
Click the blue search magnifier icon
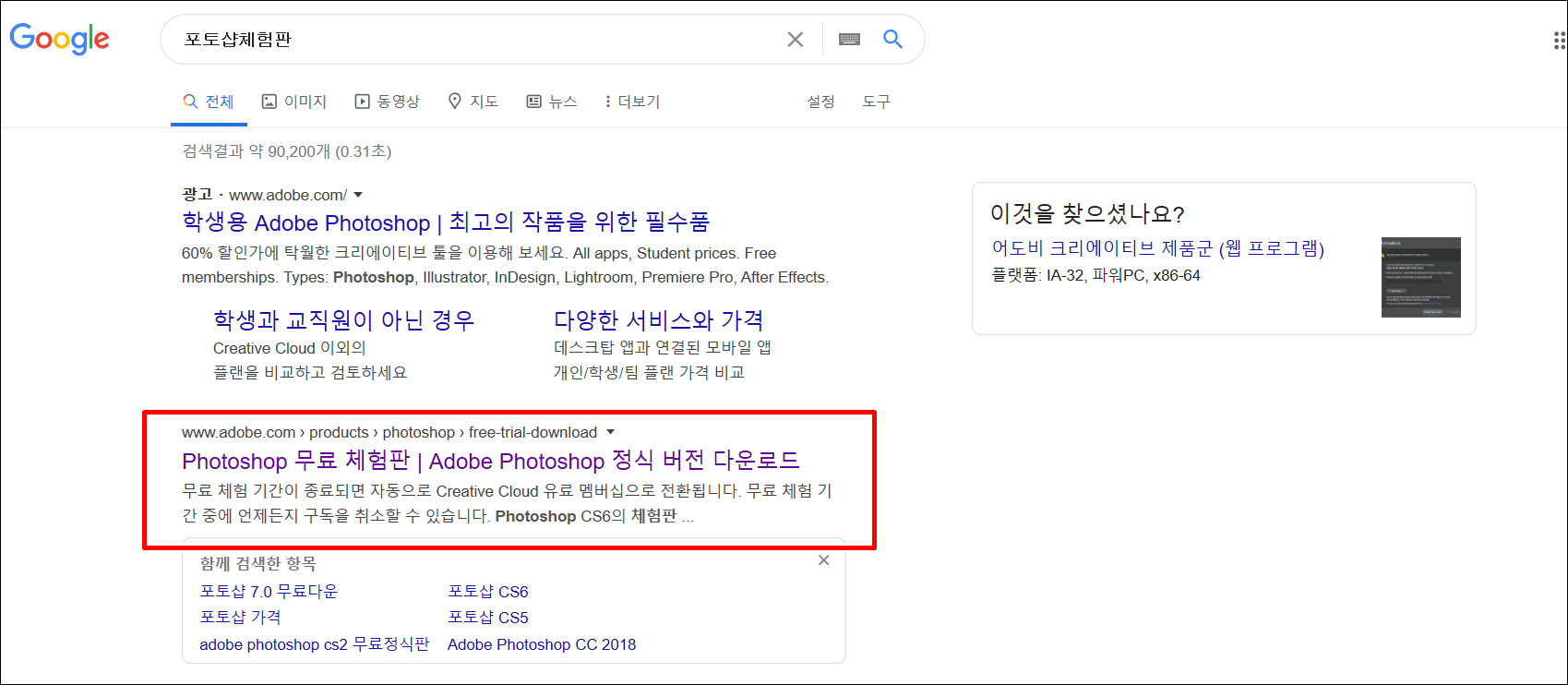[x=892, y=39]
